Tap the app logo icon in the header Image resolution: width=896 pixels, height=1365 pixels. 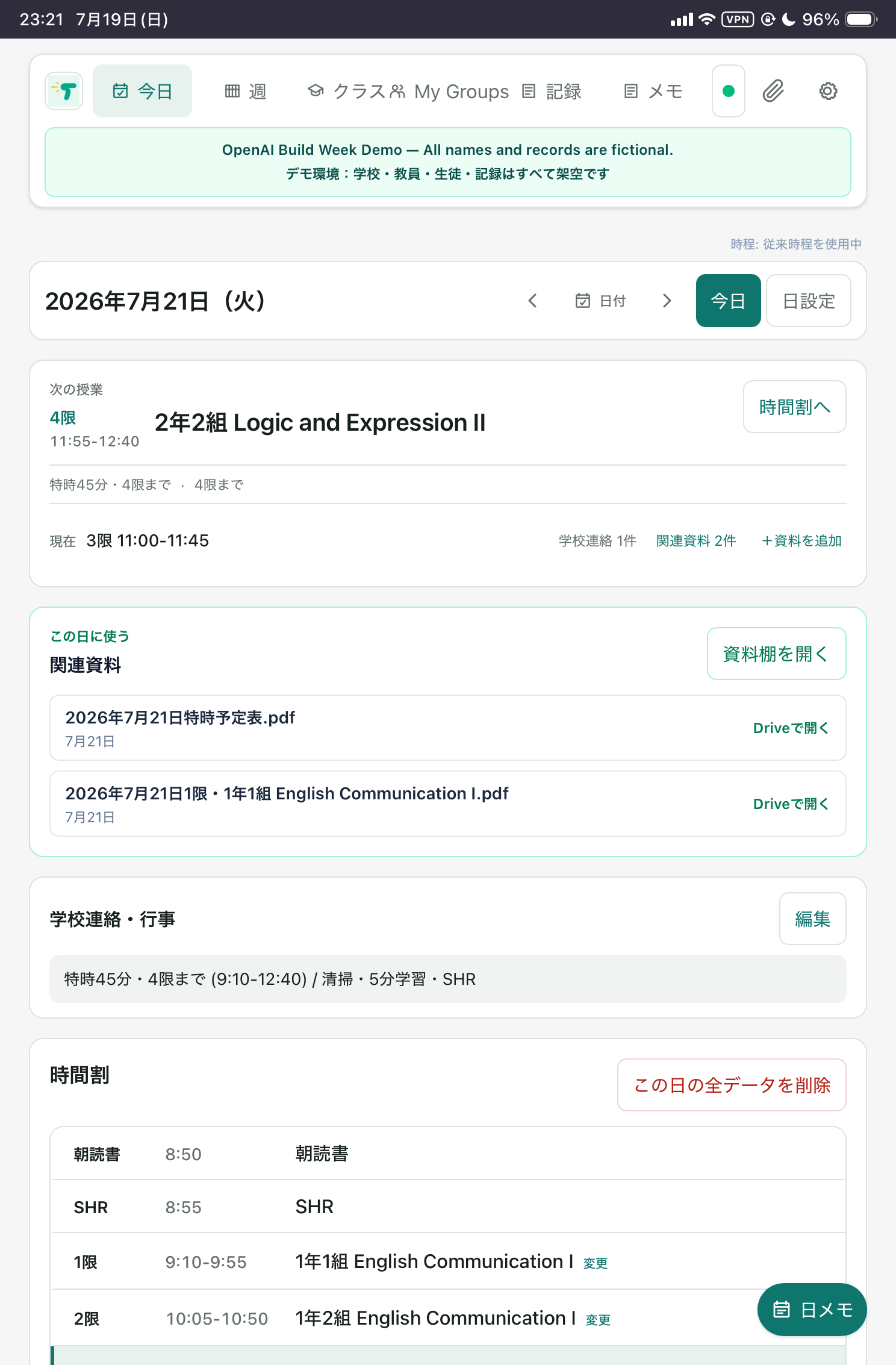click(64, 91)
